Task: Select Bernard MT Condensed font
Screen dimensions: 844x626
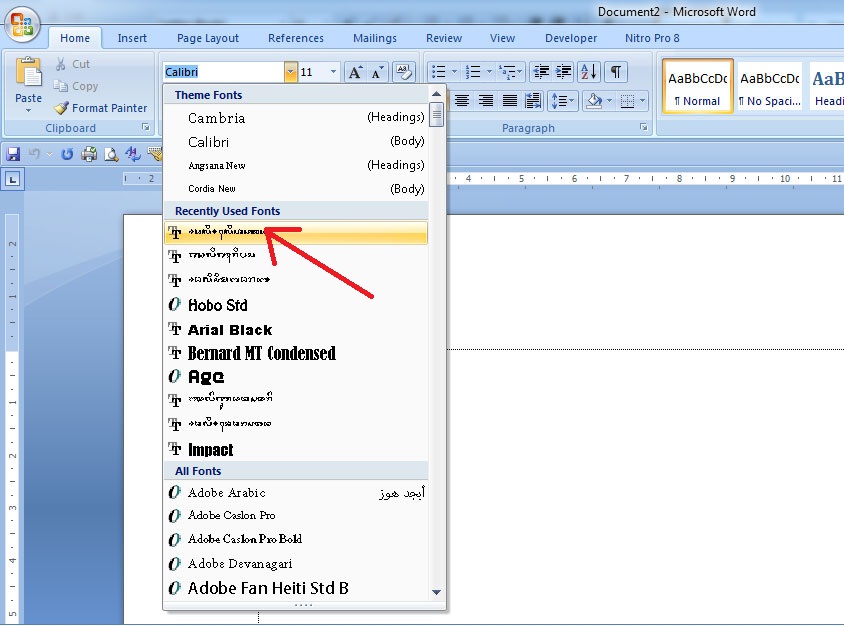Action: point(296,353)
